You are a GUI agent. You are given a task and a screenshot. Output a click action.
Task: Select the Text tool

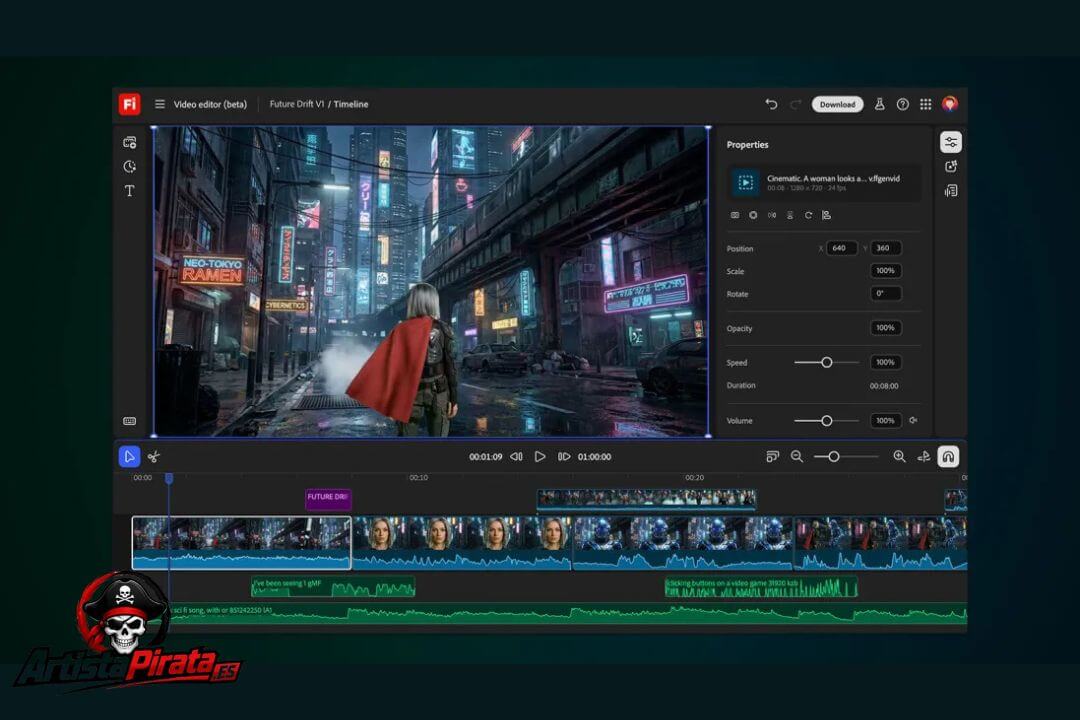pos(129,191)
